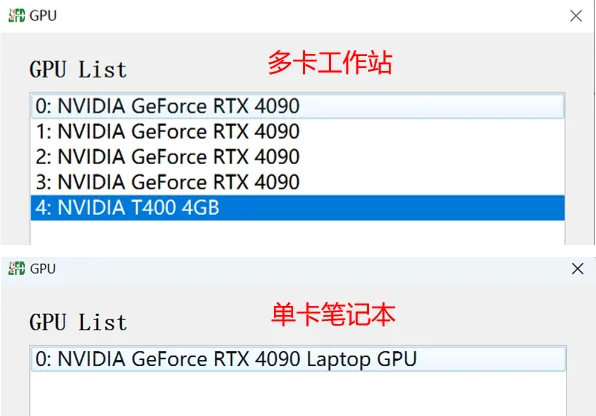Click the empty list area below the Laptop GPU entry

click(298, 394)
